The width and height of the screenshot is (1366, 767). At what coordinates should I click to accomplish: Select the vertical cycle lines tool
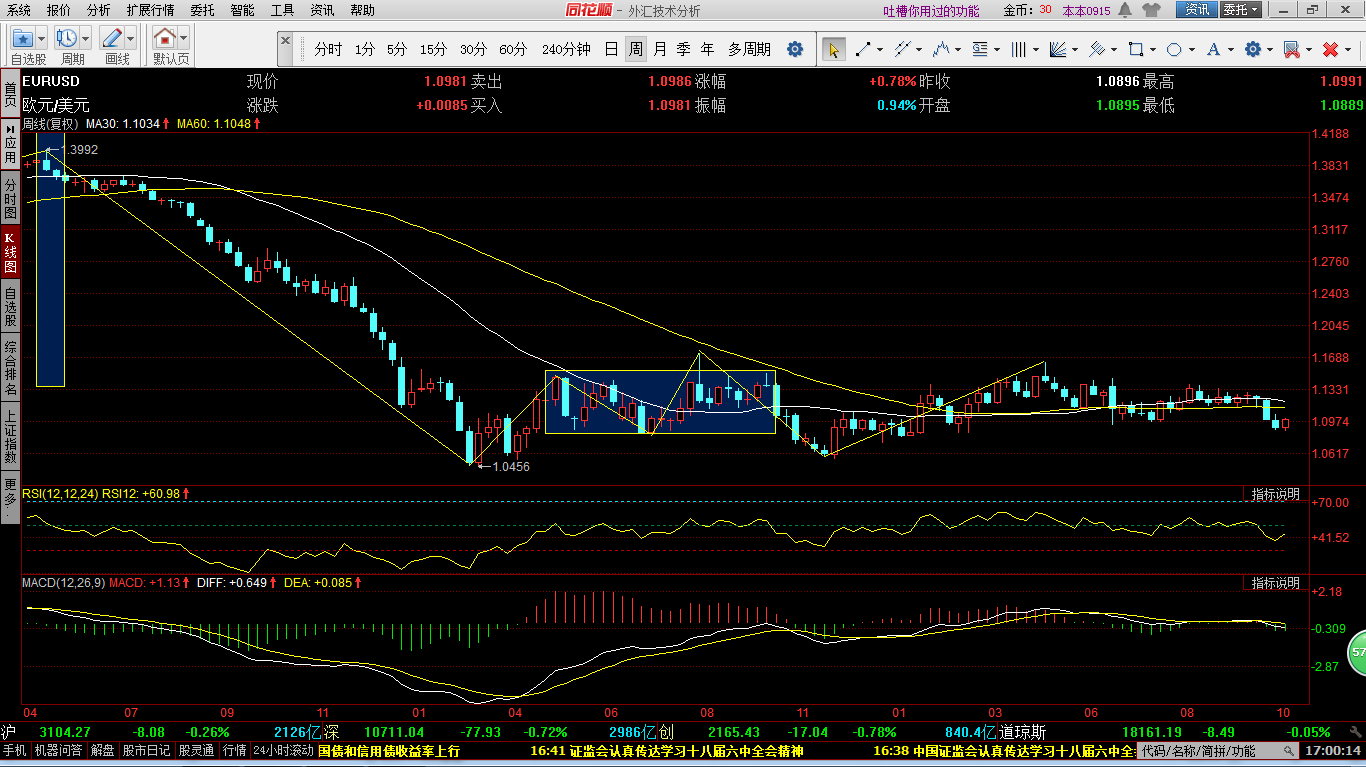point(1019,49)
